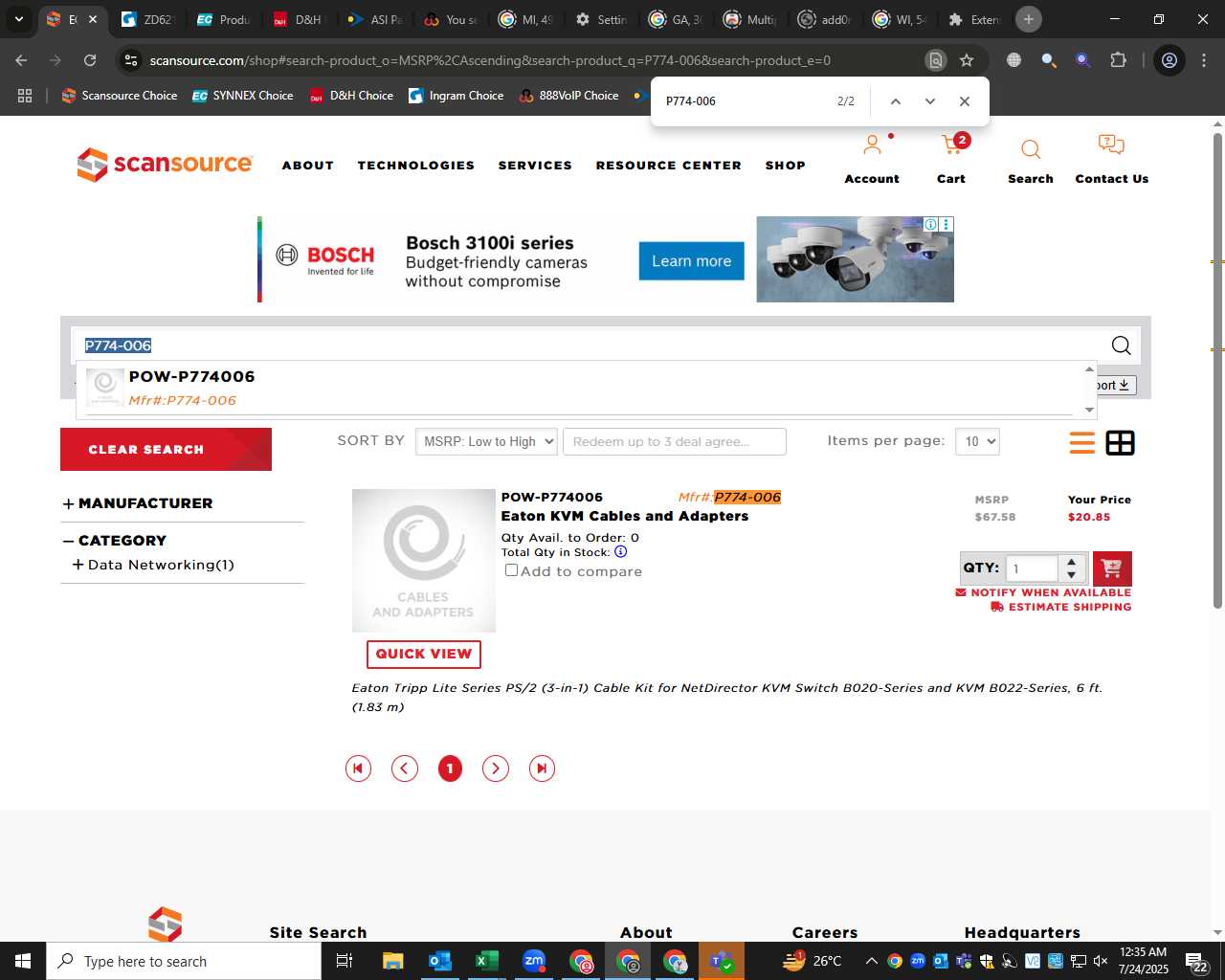Click Estimate Shipping link
This screenshot has height=980, width=1225.
1061,607
